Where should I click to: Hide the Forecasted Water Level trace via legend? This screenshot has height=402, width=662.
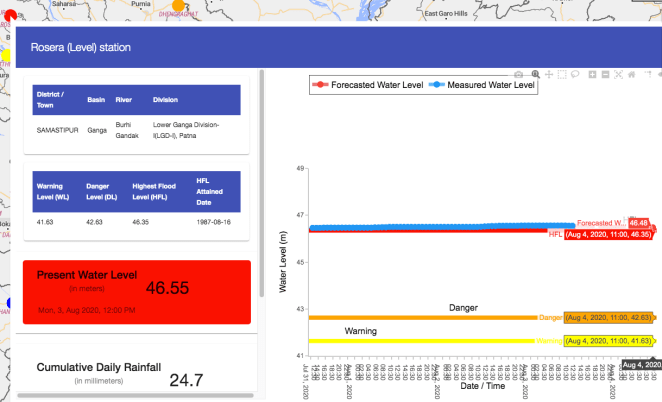368,86
